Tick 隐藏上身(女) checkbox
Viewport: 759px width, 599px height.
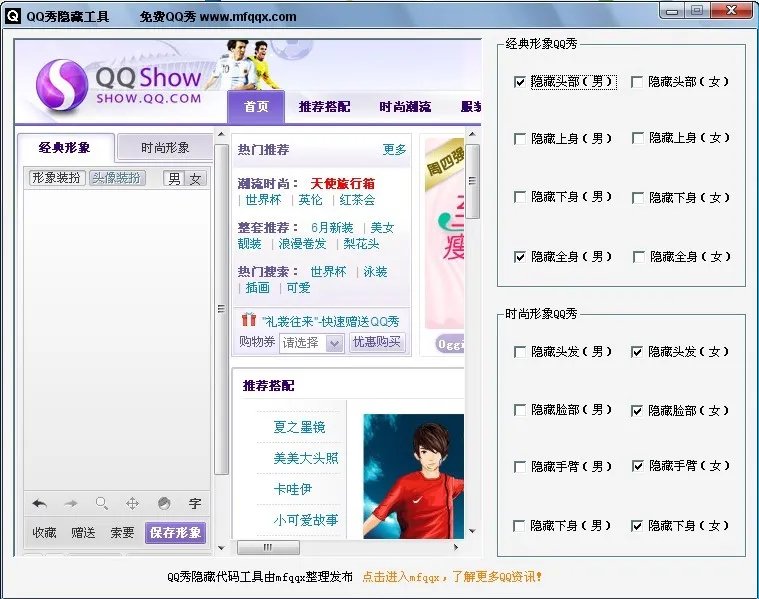coord(638,138)
